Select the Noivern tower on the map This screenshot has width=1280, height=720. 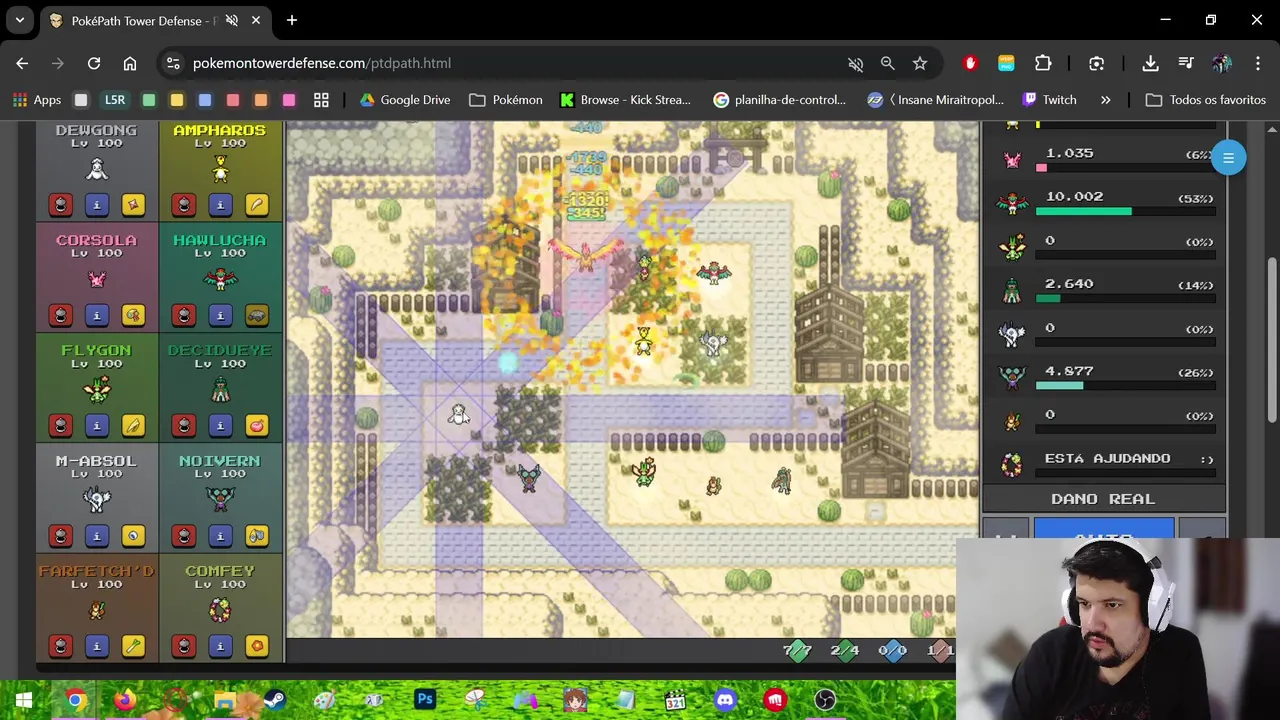[x=528, y=477]
